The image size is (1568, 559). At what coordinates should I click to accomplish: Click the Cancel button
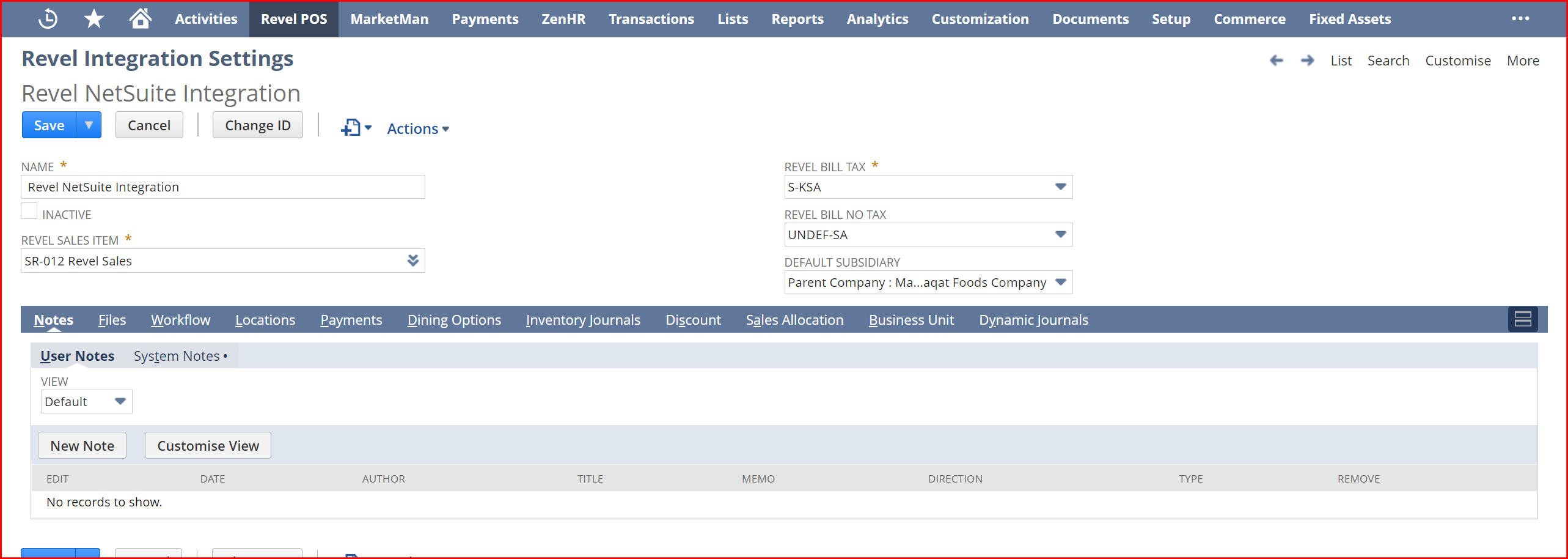[x=149, y=125]
